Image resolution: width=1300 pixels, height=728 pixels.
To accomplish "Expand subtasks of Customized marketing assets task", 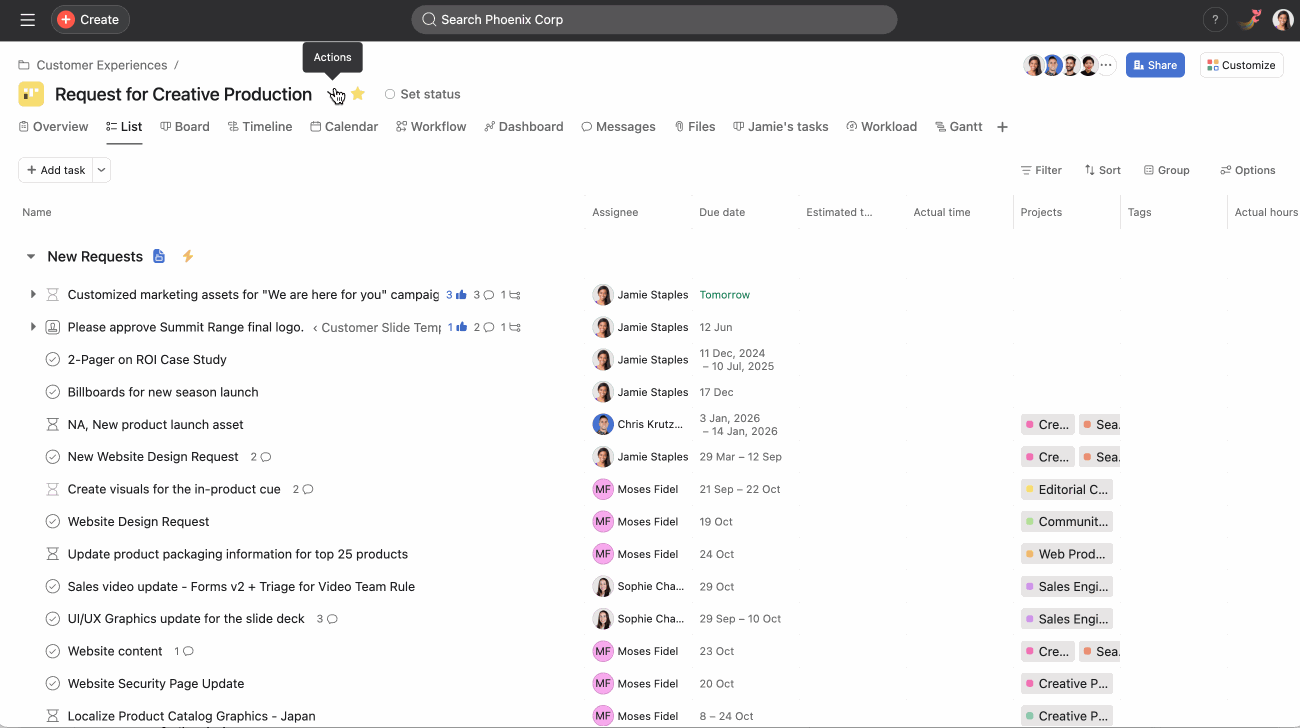I will point(33,294).
